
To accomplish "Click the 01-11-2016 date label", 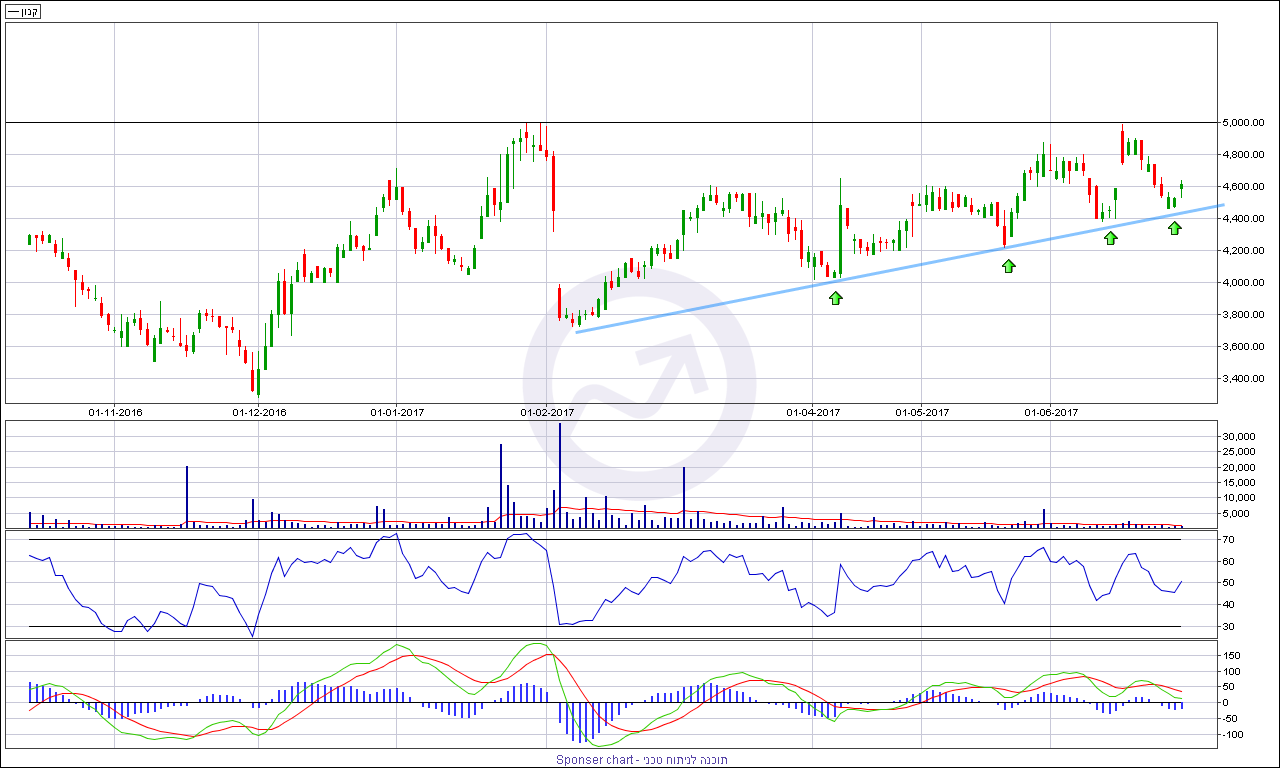I will tap(116, 412).
